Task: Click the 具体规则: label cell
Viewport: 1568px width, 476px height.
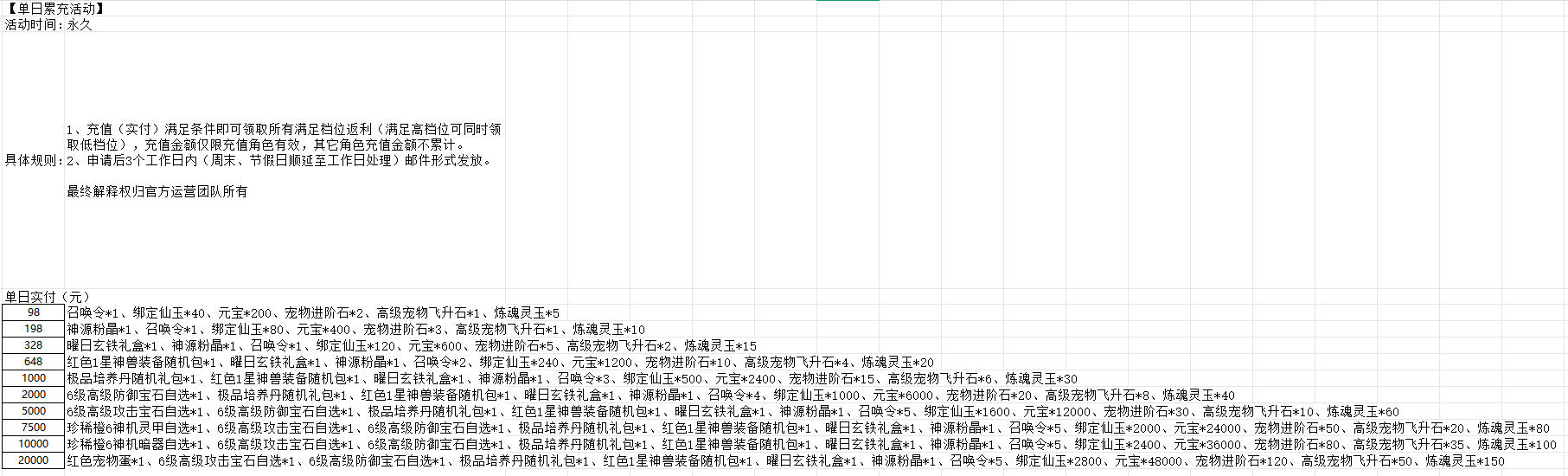Action: point(34,160)
